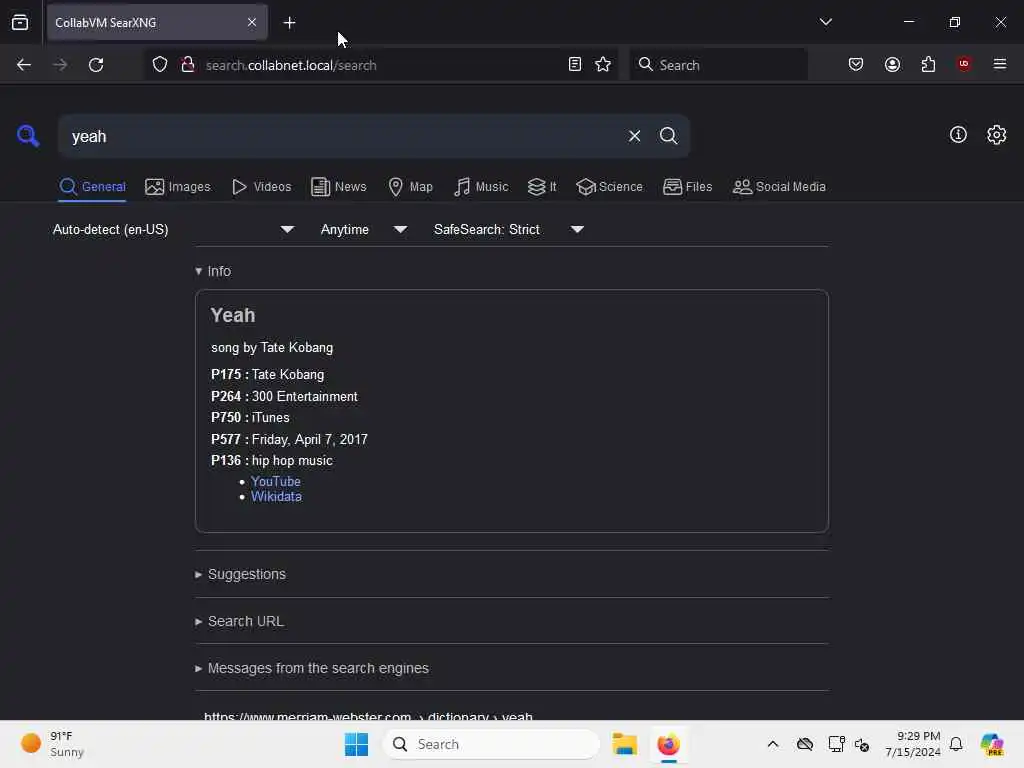Reload the current page

(x=96, y=65)
